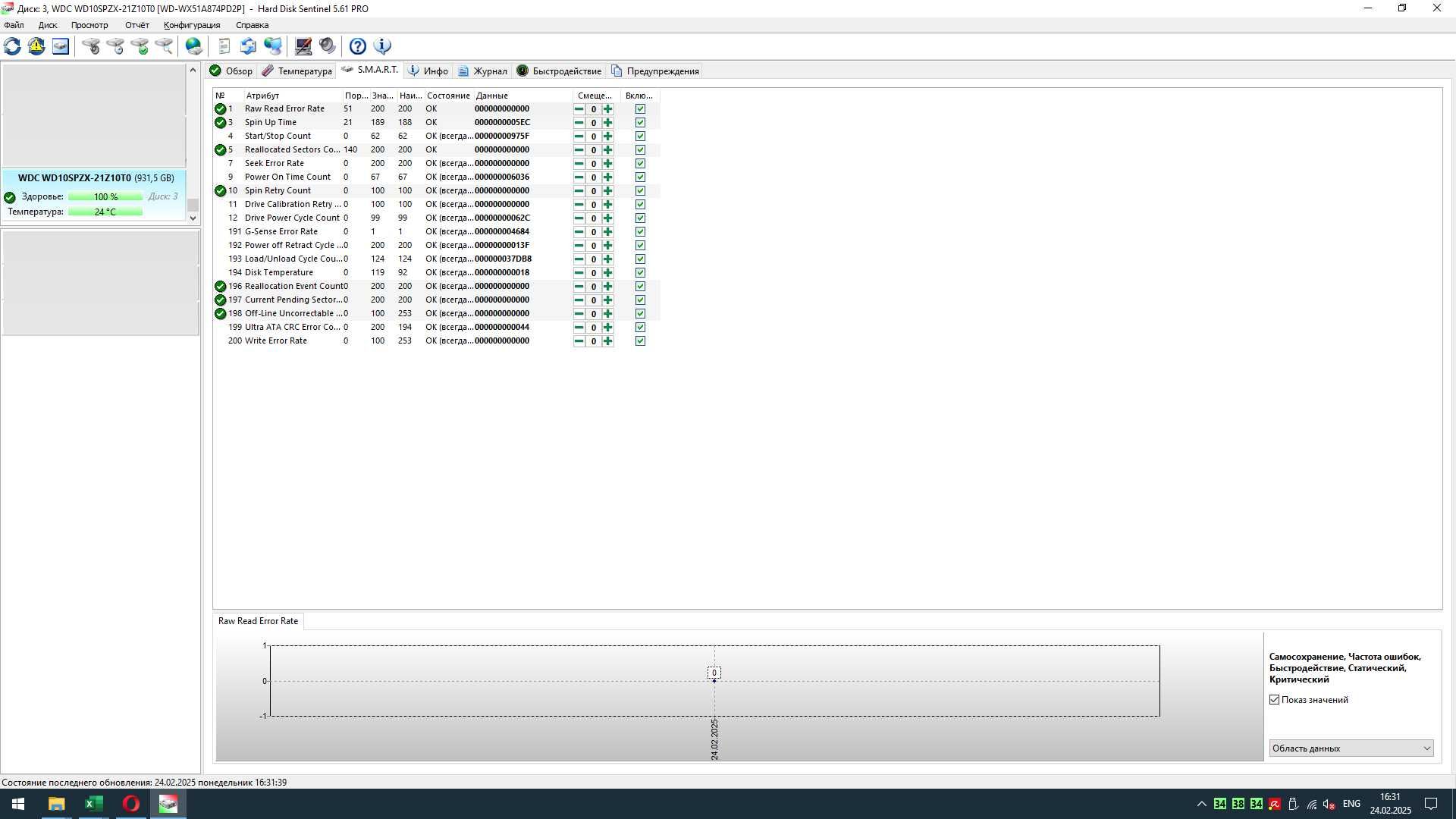Click the Hard Disk Sentinel taskbar icon
The width and height of the screenshot is (1456, 819).
pos(168,804)
